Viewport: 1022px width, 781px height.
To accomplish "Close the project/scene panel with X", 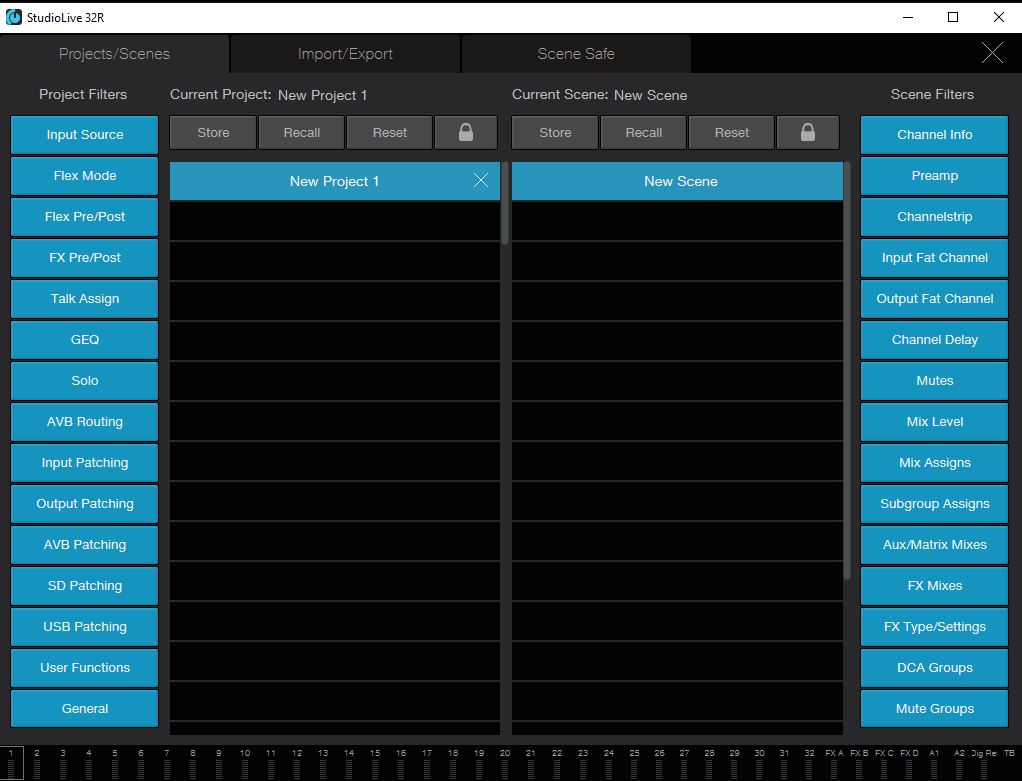I will point(991,54).
